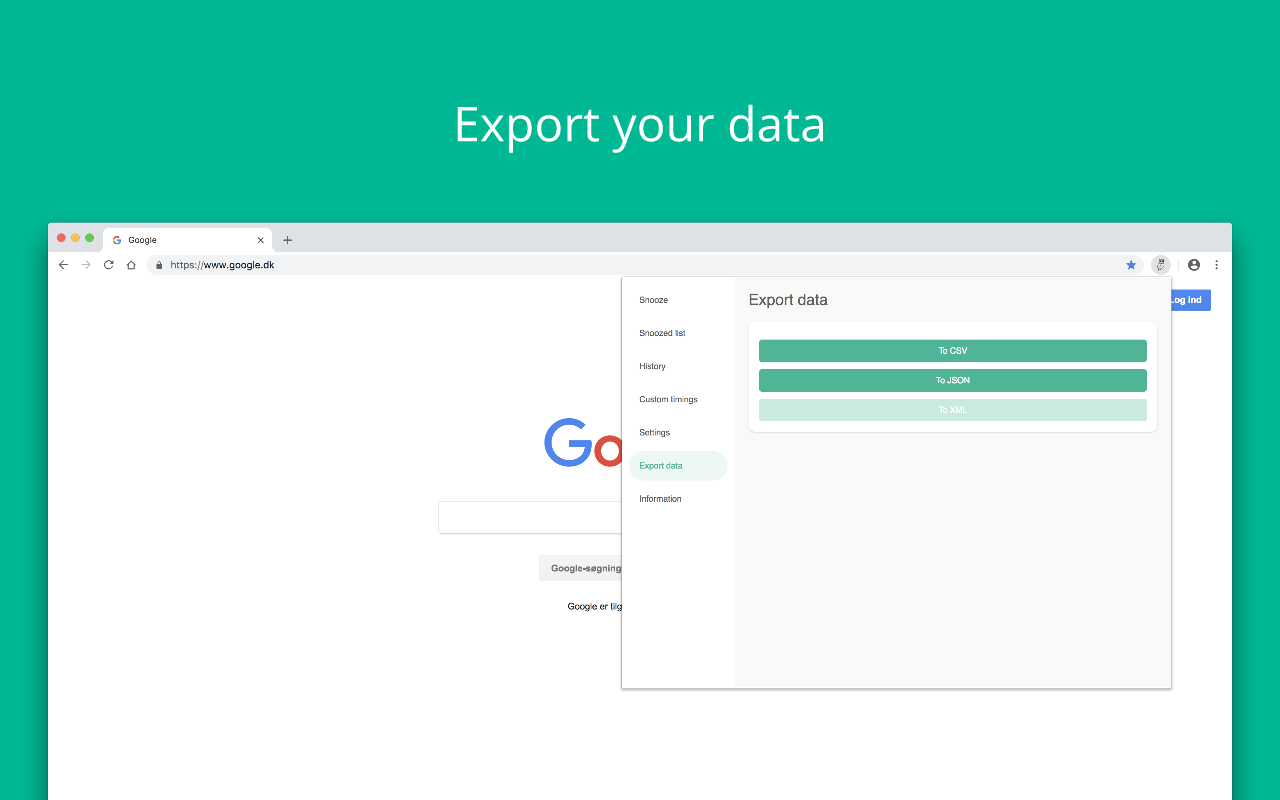Export data using To CSV button
1280x800 pixels.
point(952,351)
